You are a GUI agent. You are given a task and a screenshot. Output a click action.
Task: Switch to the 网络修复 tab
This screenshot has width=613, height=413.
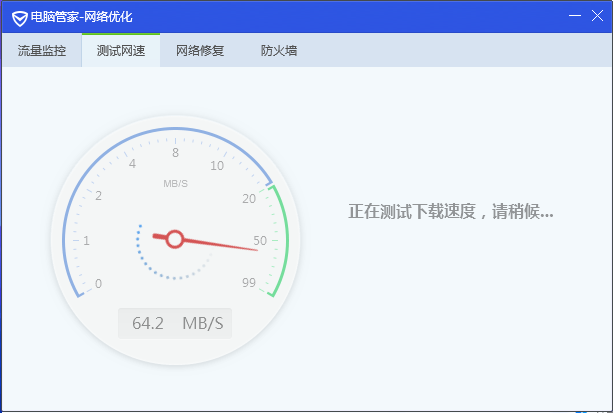click(200, 50)
